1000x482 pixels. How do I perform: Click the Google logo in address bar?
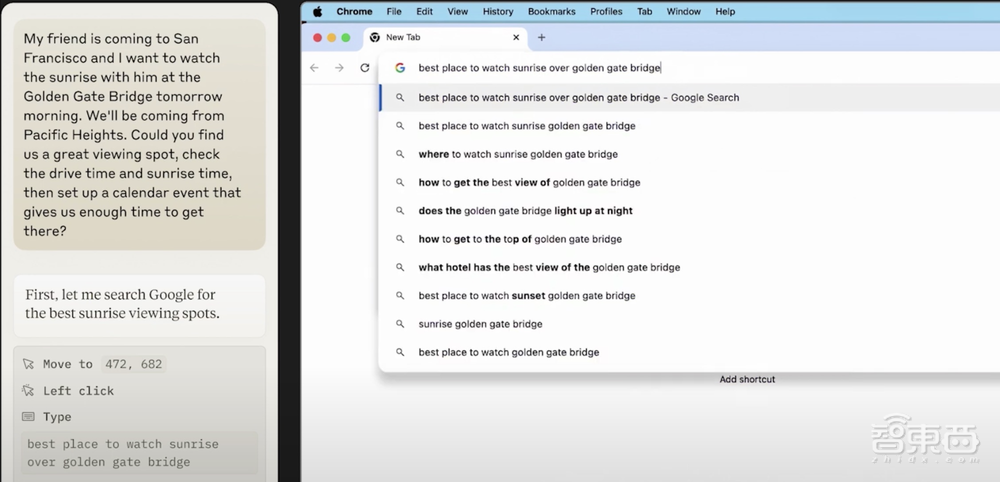pos(400,68)
